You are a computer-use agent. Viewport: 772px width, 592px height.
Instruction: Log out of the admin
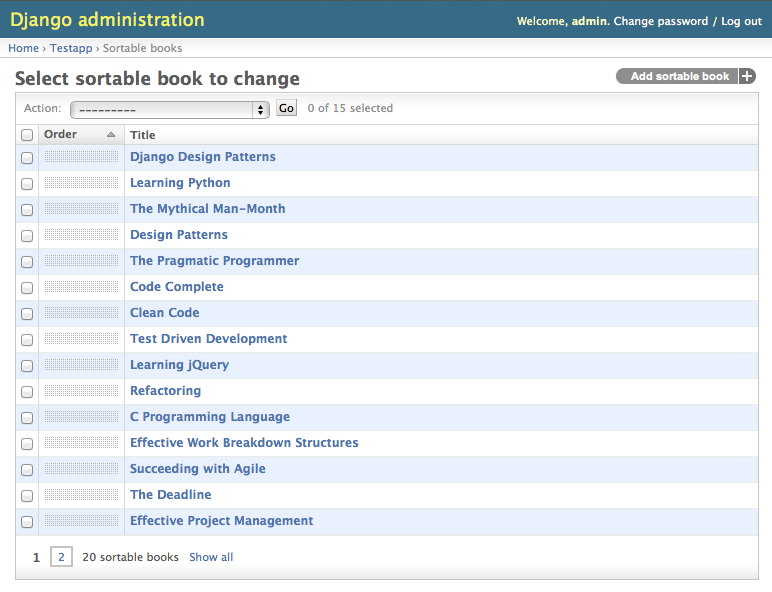741,21
